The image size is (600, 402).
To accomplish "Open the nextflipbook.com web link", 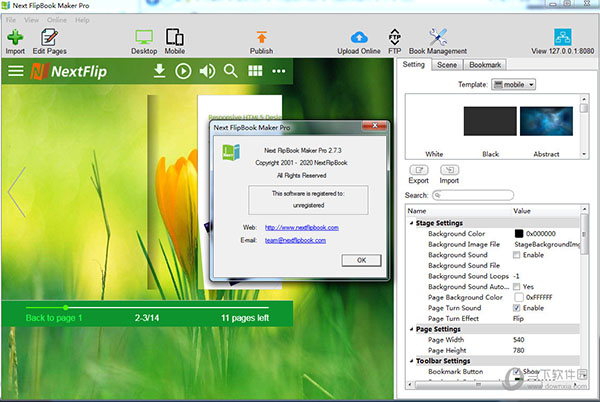I will [x=302, y=228].
